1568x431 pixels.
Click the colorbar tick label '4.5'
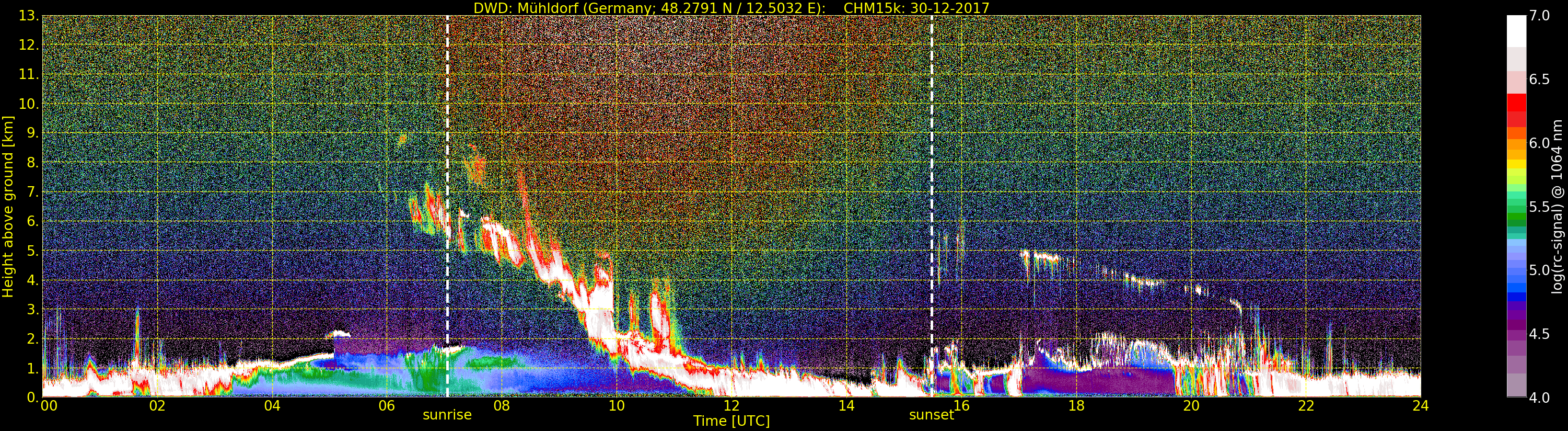pyautogui.click(x=1539, y=334)
